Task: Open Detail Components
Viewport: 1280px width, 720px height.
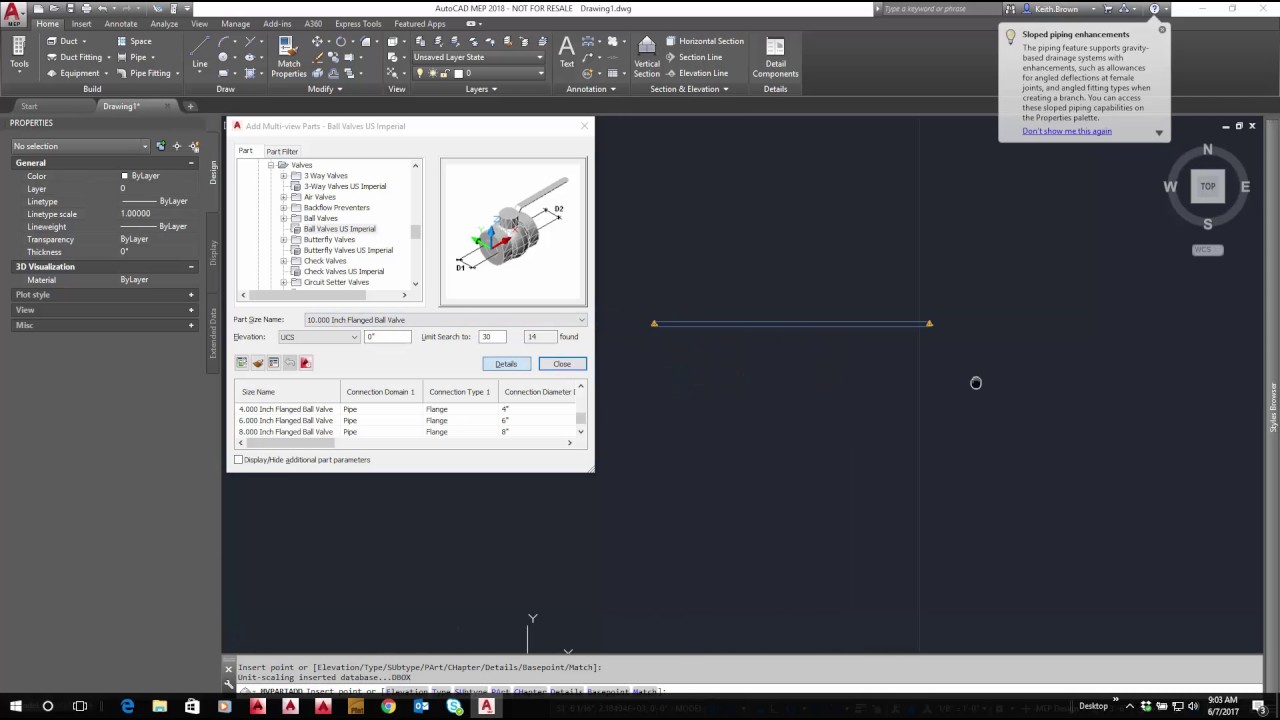Action: (775, 57)
